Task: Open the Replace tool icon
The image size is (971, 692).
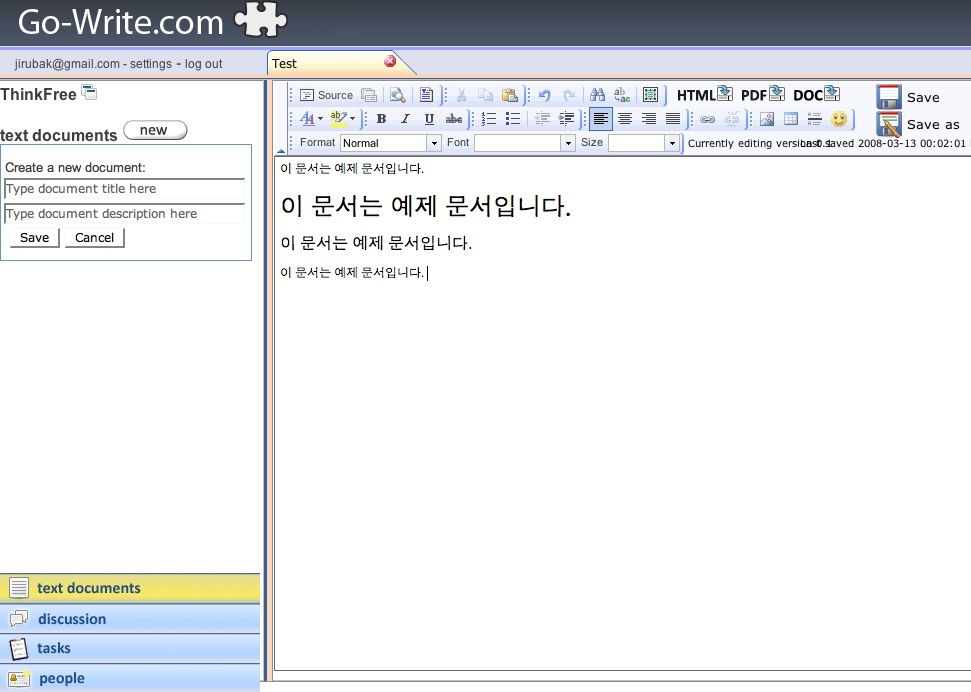Action: [622, 95]
